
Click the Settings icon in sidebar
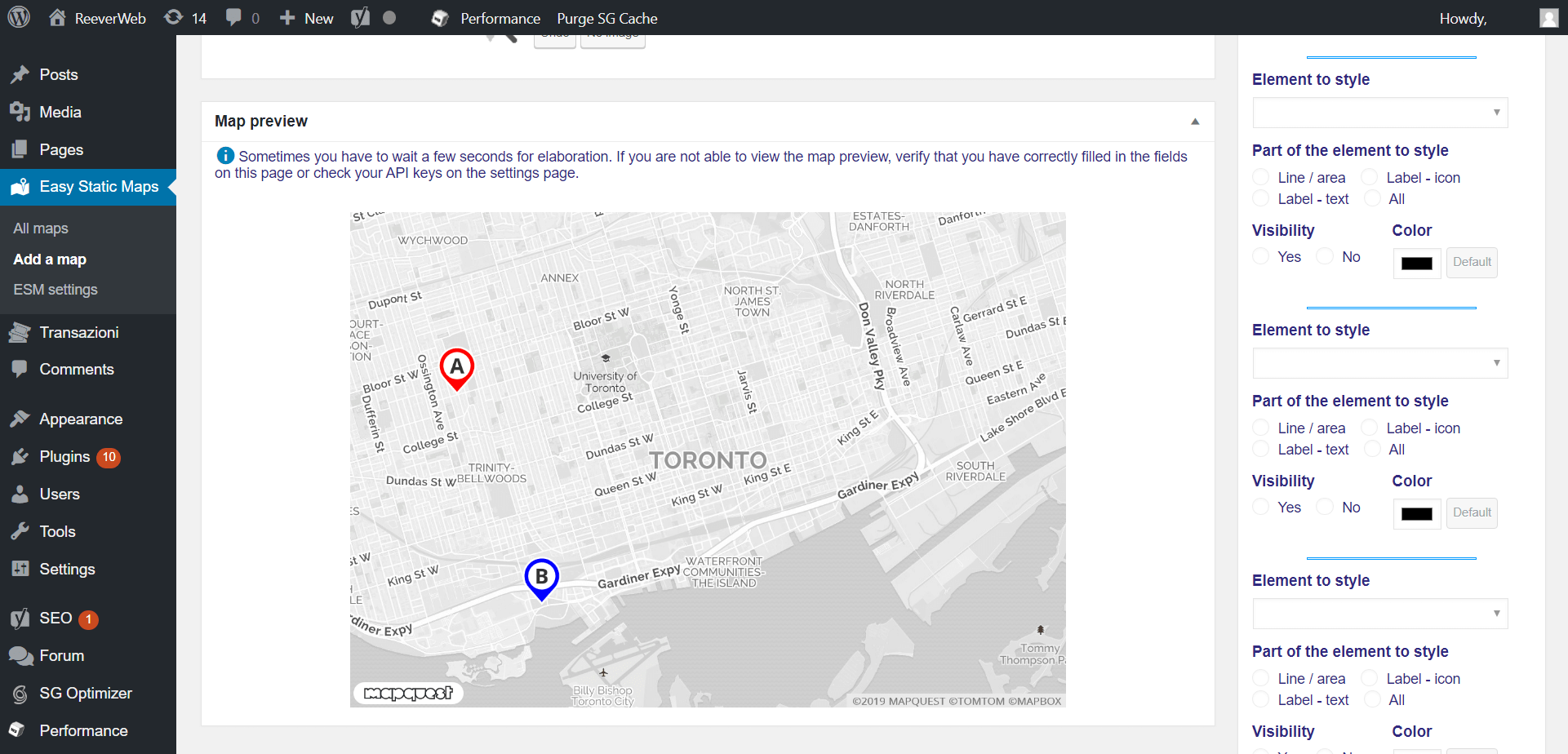[20, 569]
